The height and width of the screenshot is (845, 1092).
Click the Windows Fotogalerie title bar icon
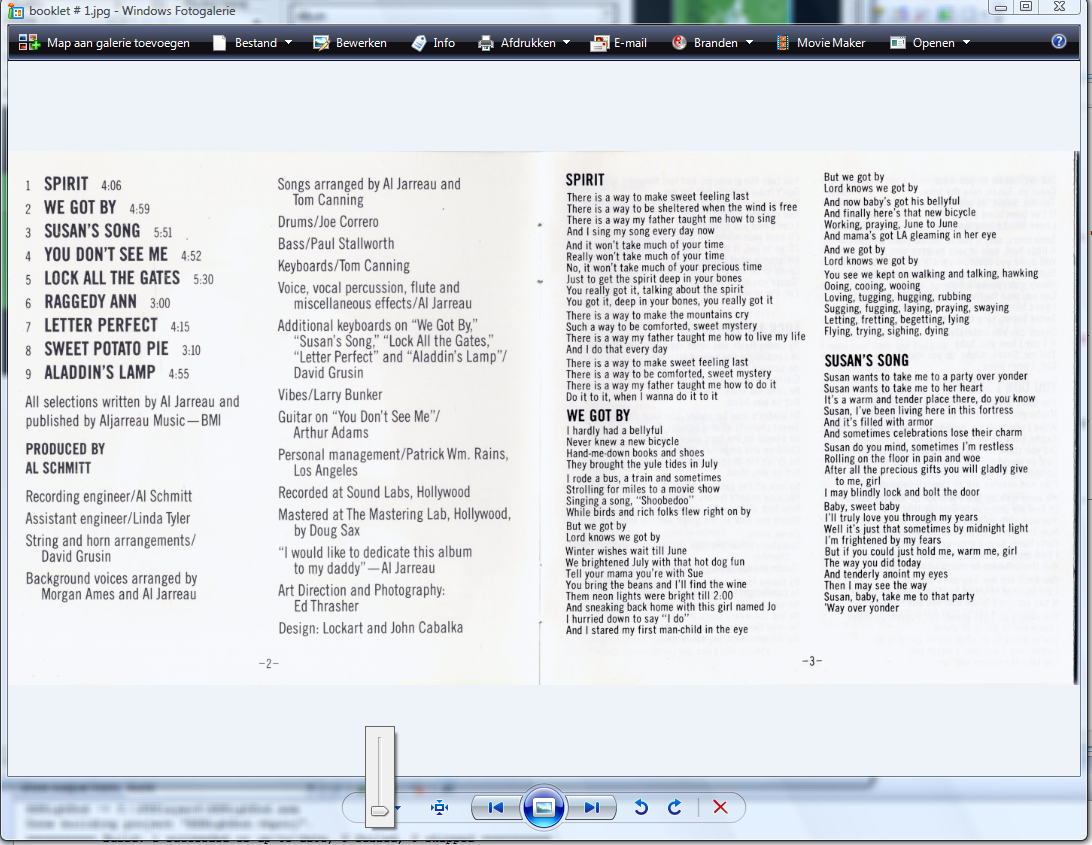(x=15, y=11)
